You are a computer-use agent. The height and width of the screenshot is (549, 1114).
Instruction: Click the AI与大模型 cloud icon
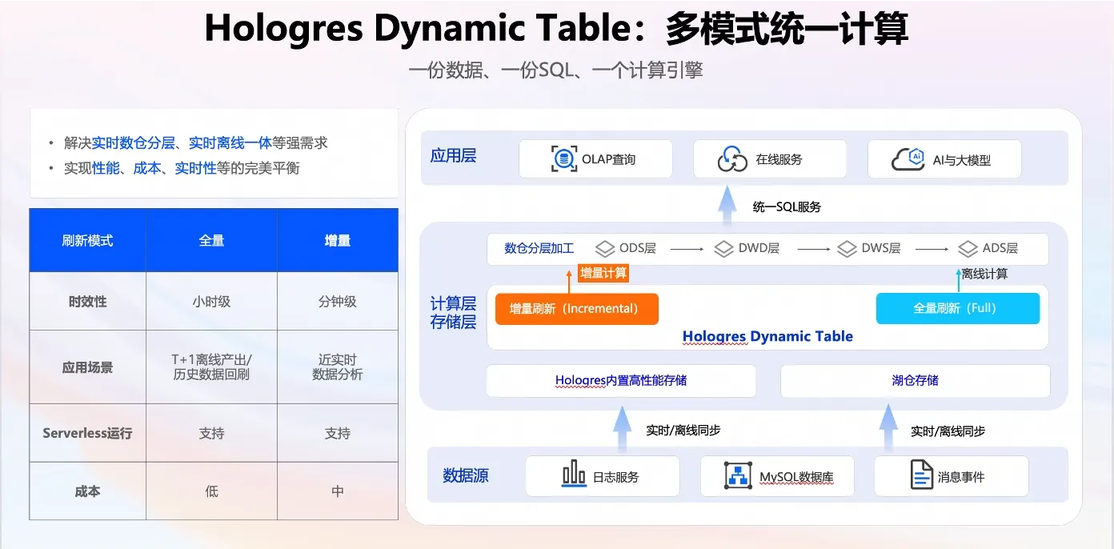[x=907, y=159]
